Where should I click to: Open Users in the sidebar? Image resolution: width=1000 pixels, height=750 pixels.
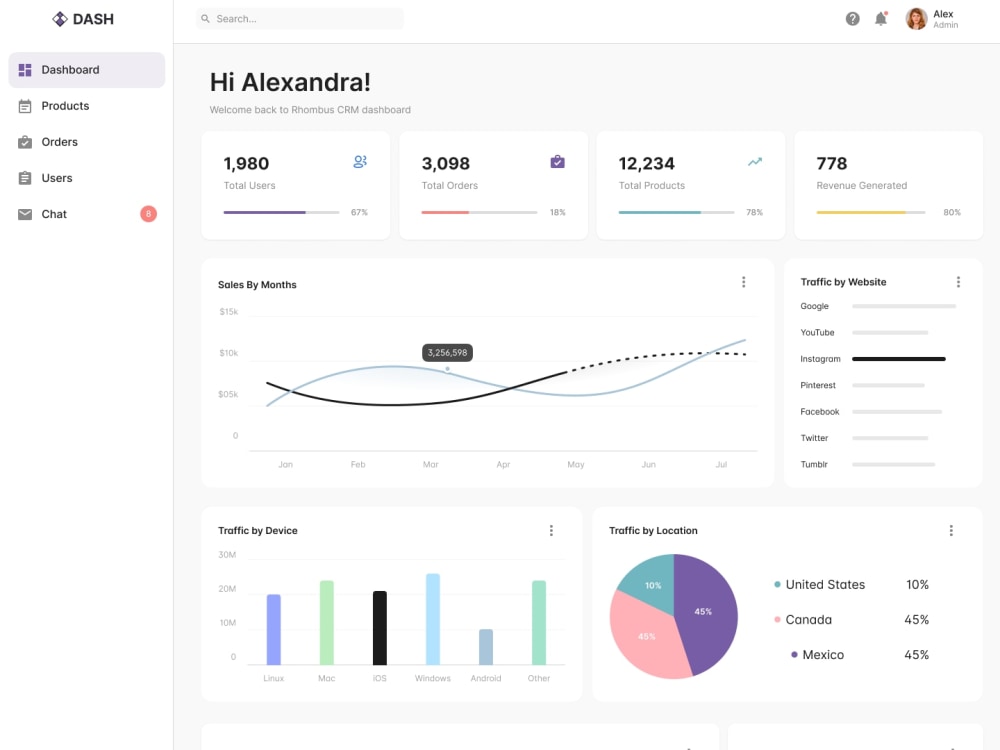tap(87, 178)
